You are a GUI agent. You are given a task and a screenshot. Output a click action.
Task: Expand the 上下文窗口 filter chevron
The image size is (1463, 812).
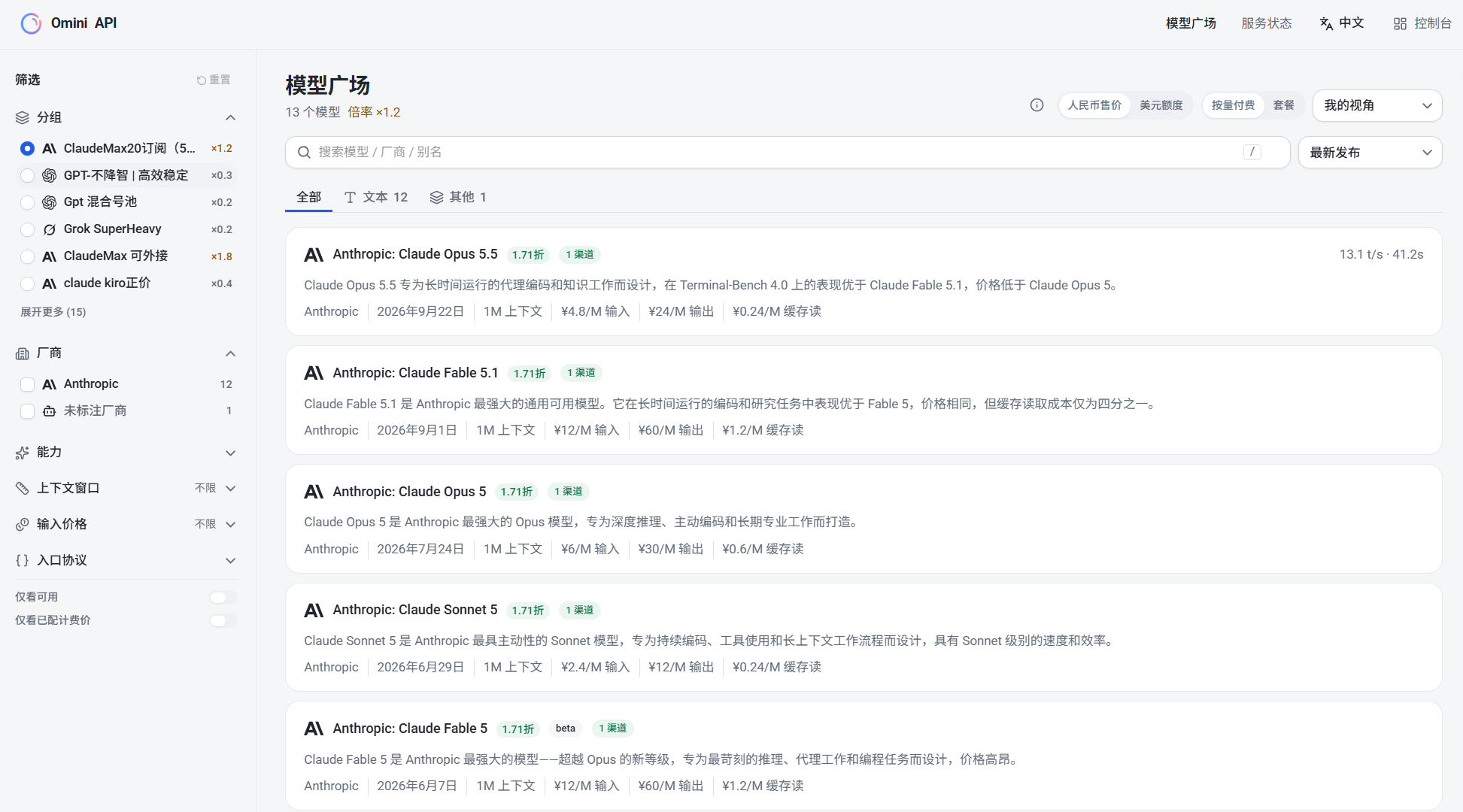(x=231, y=489)
